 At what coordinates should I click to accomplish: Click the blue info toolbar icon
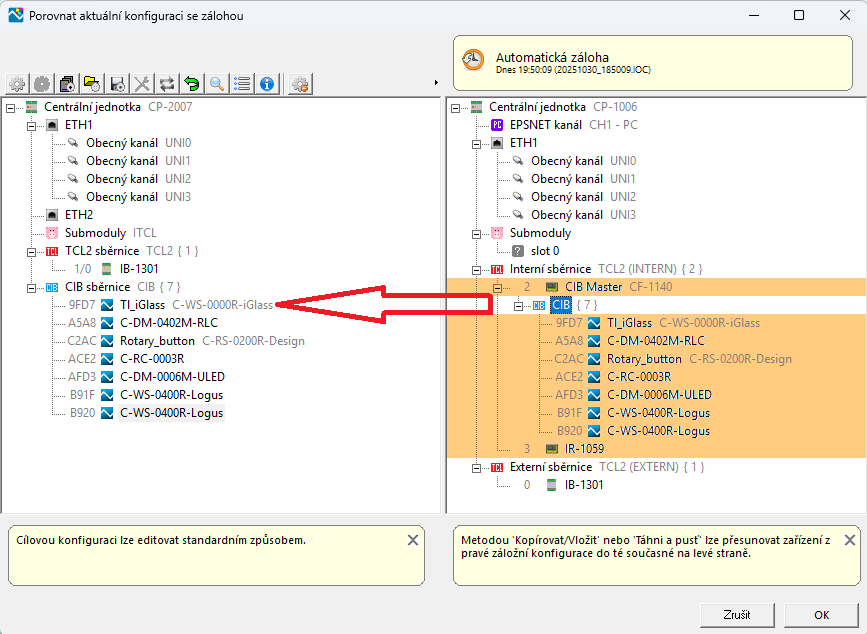(267, 84)
